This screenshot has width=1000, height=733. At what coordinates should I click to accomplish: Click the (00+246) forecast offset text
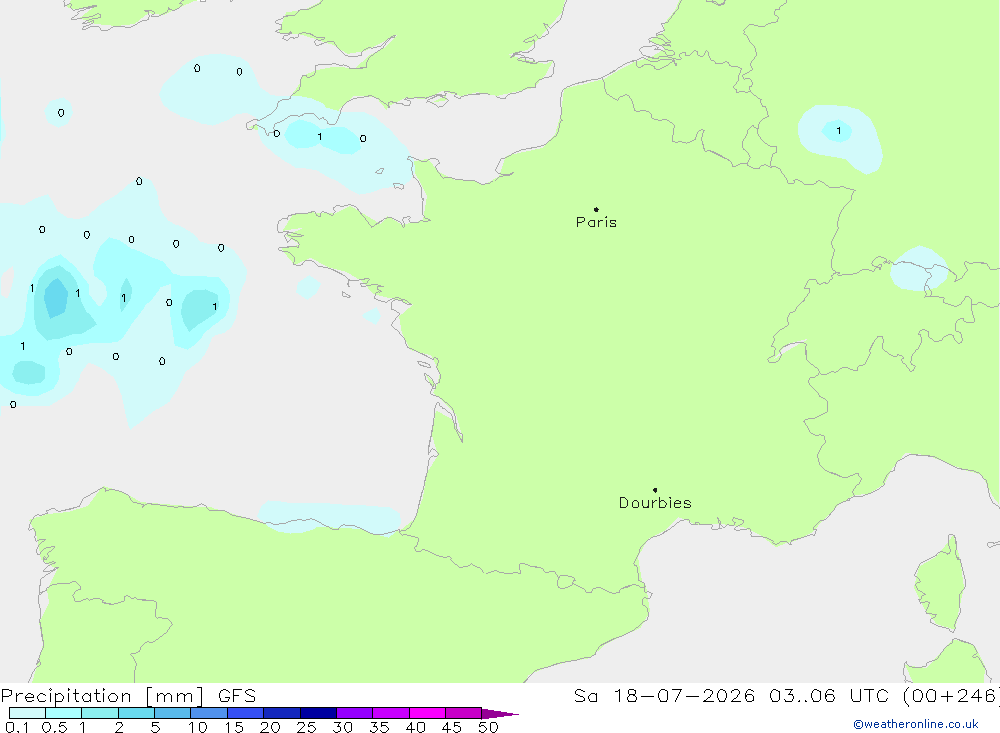tap(951, 696)
